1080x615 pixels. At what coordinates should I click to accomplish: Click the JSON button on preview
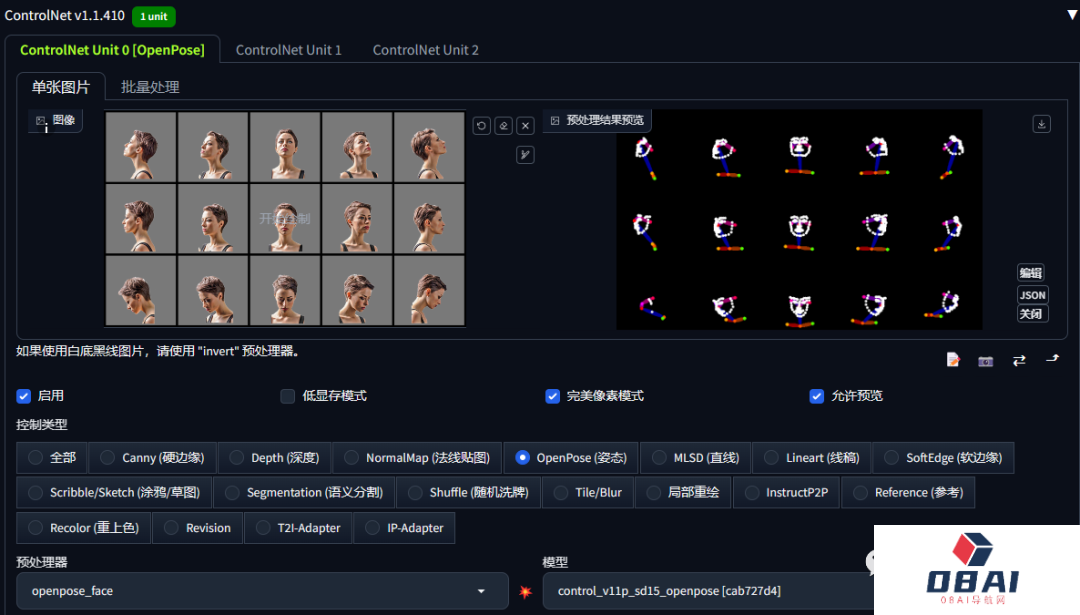pyautogui.click(x=1032, y=295)
